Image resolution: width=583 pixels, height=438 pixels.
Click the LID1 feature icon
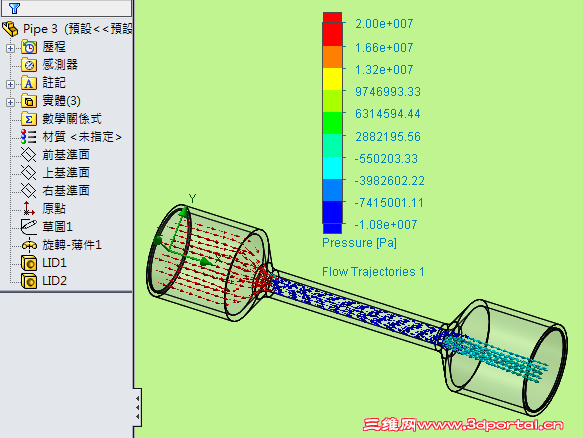click(x=29, y=263)
